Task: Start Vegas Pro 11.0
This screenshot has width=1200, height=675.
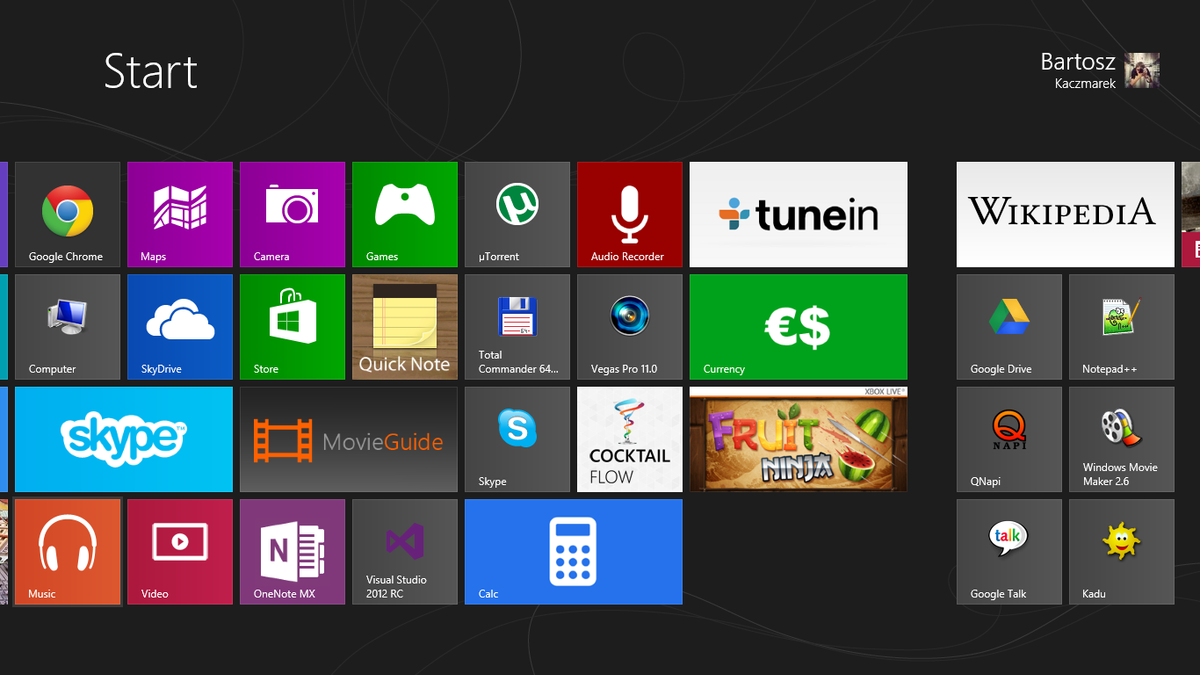Action: [x=629, y=327]
